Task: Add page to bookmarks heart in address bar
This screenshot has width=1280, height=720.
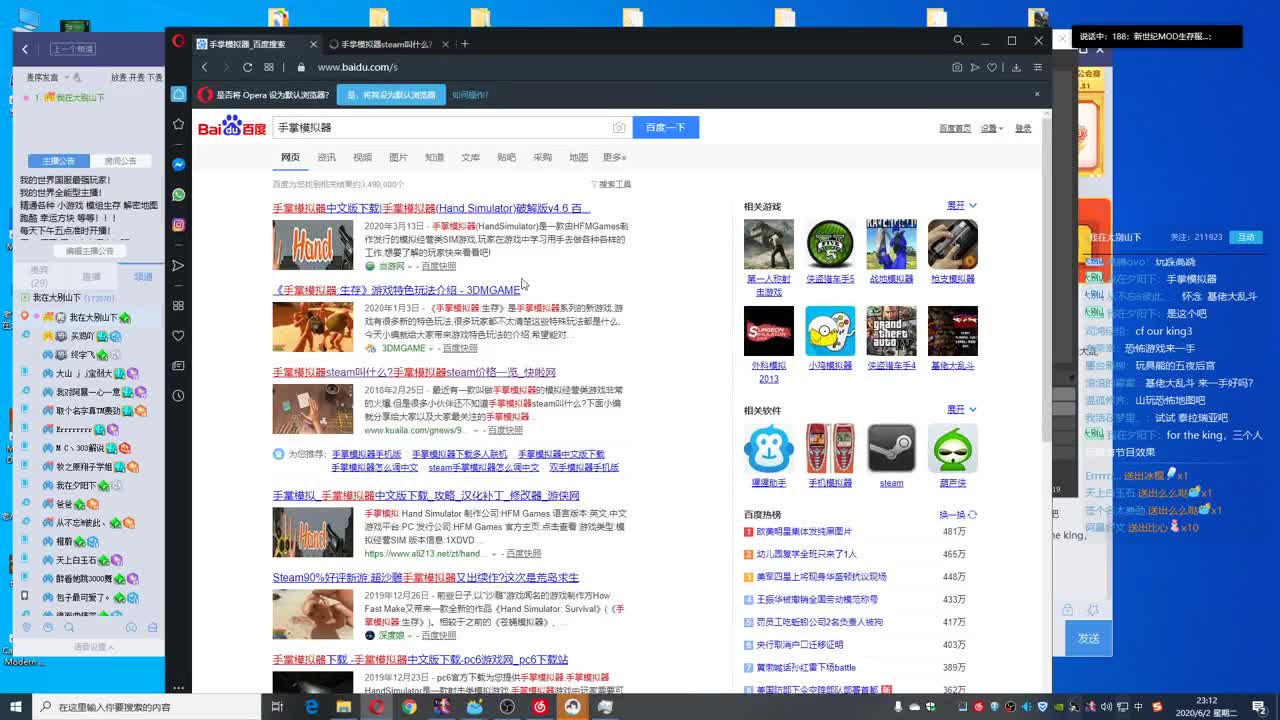Action: click(x=992, y=67)
